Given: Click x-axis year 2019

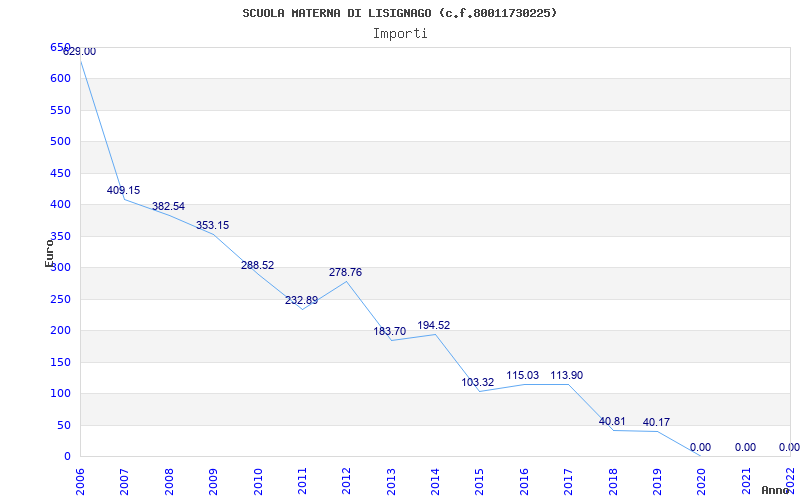Looking at the screenshot, I should (657, 482).
